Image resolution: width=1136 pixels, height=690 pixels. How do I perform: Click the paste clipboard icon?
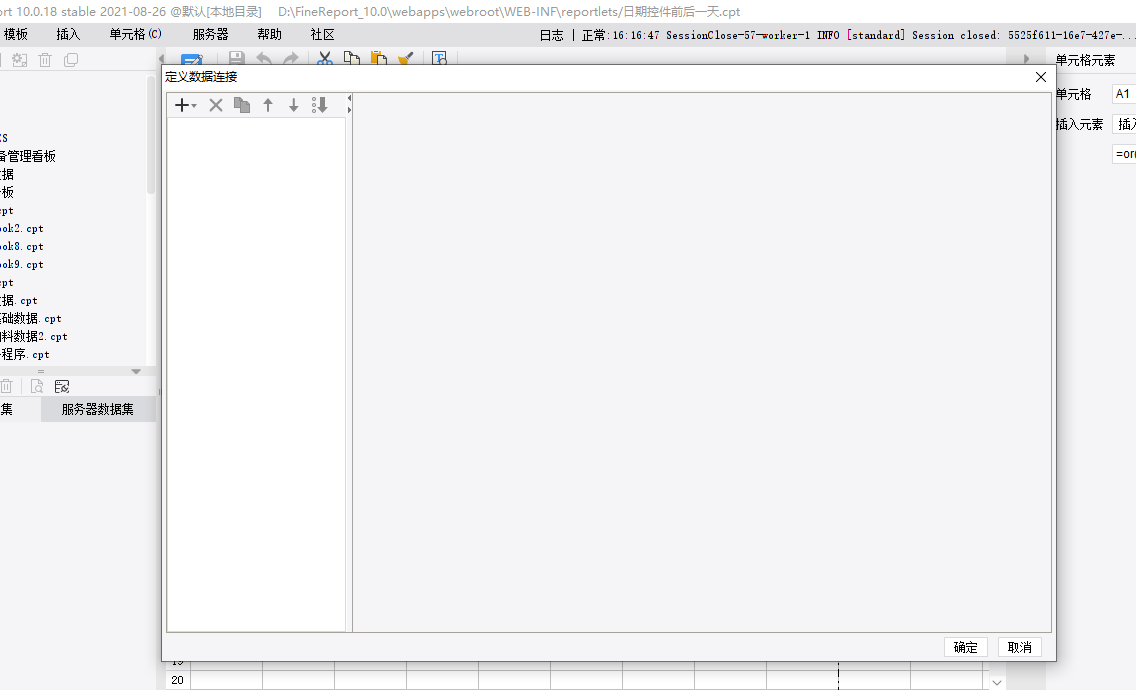(x=379, y=59)
